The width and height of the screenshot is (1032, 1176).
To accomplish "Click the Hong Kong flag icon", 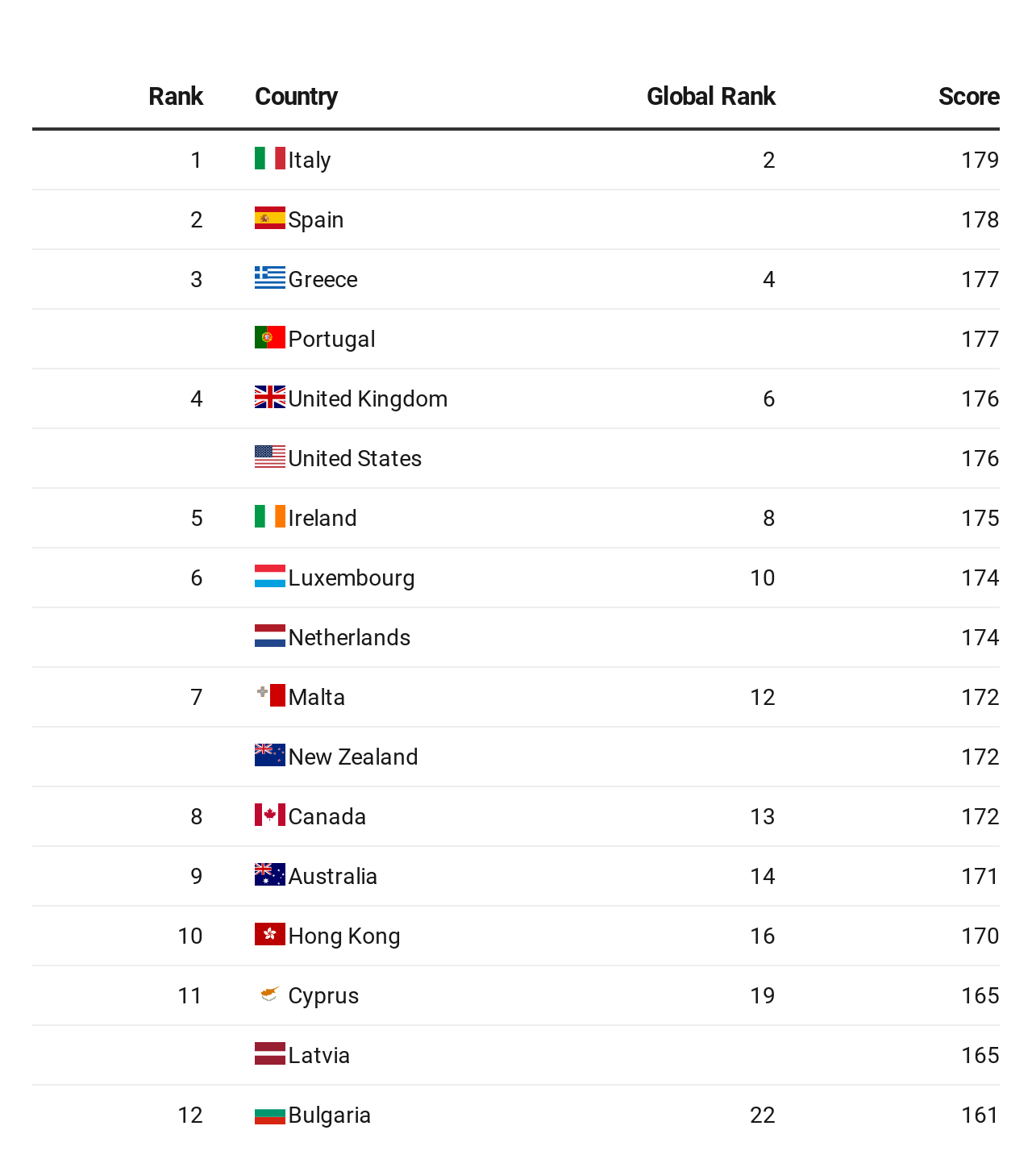I will (269, 934).
